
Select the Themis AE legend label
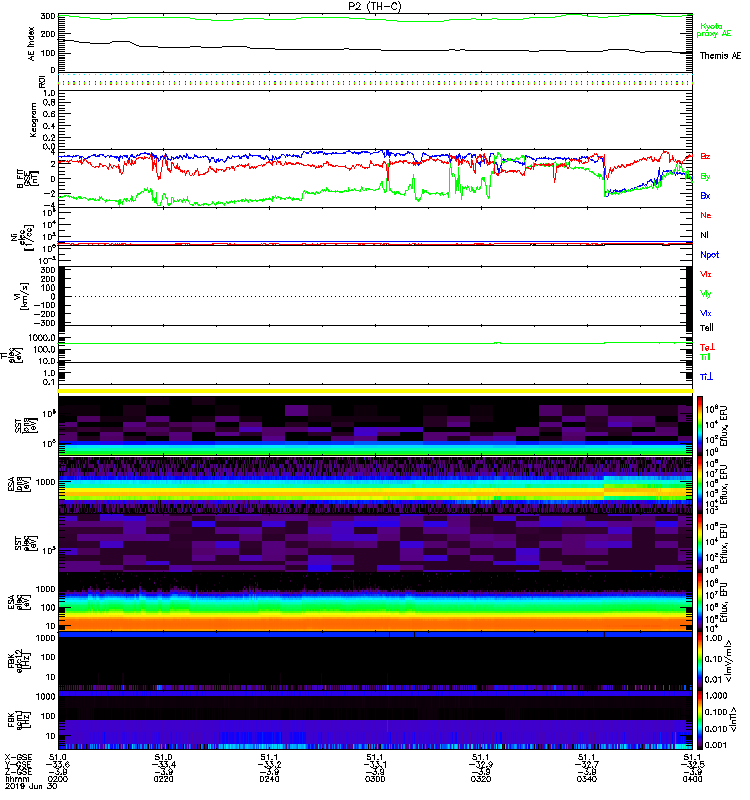[x=720, y=56]
